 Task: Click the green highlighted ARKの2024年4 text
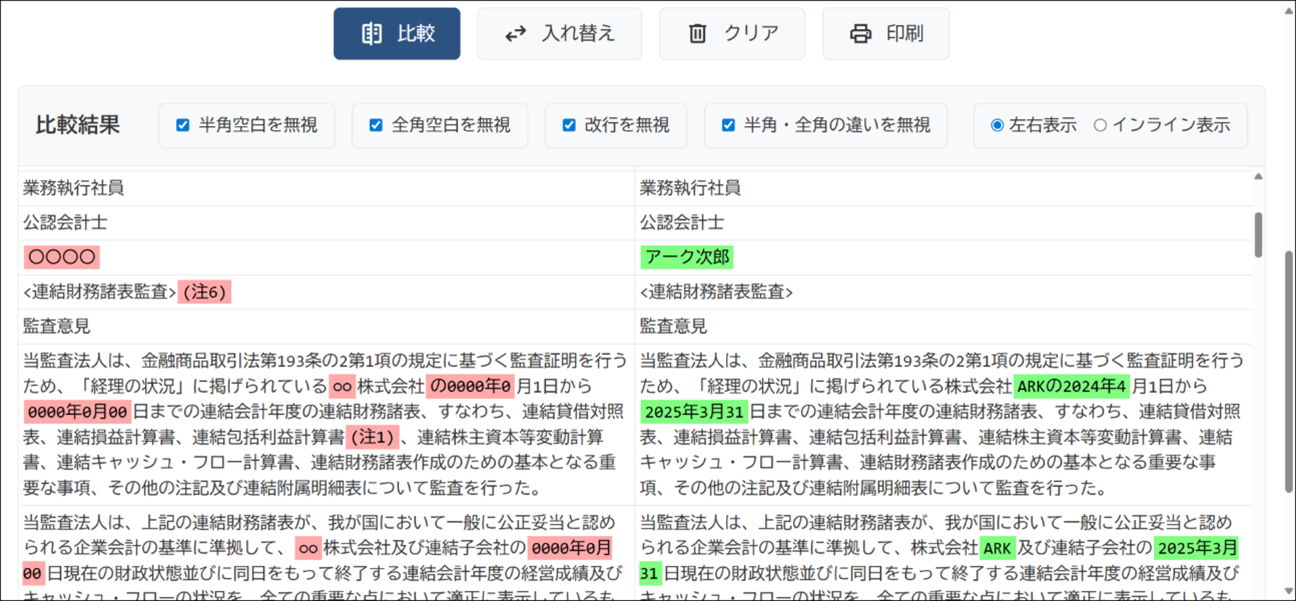[x=1071, y=386]
